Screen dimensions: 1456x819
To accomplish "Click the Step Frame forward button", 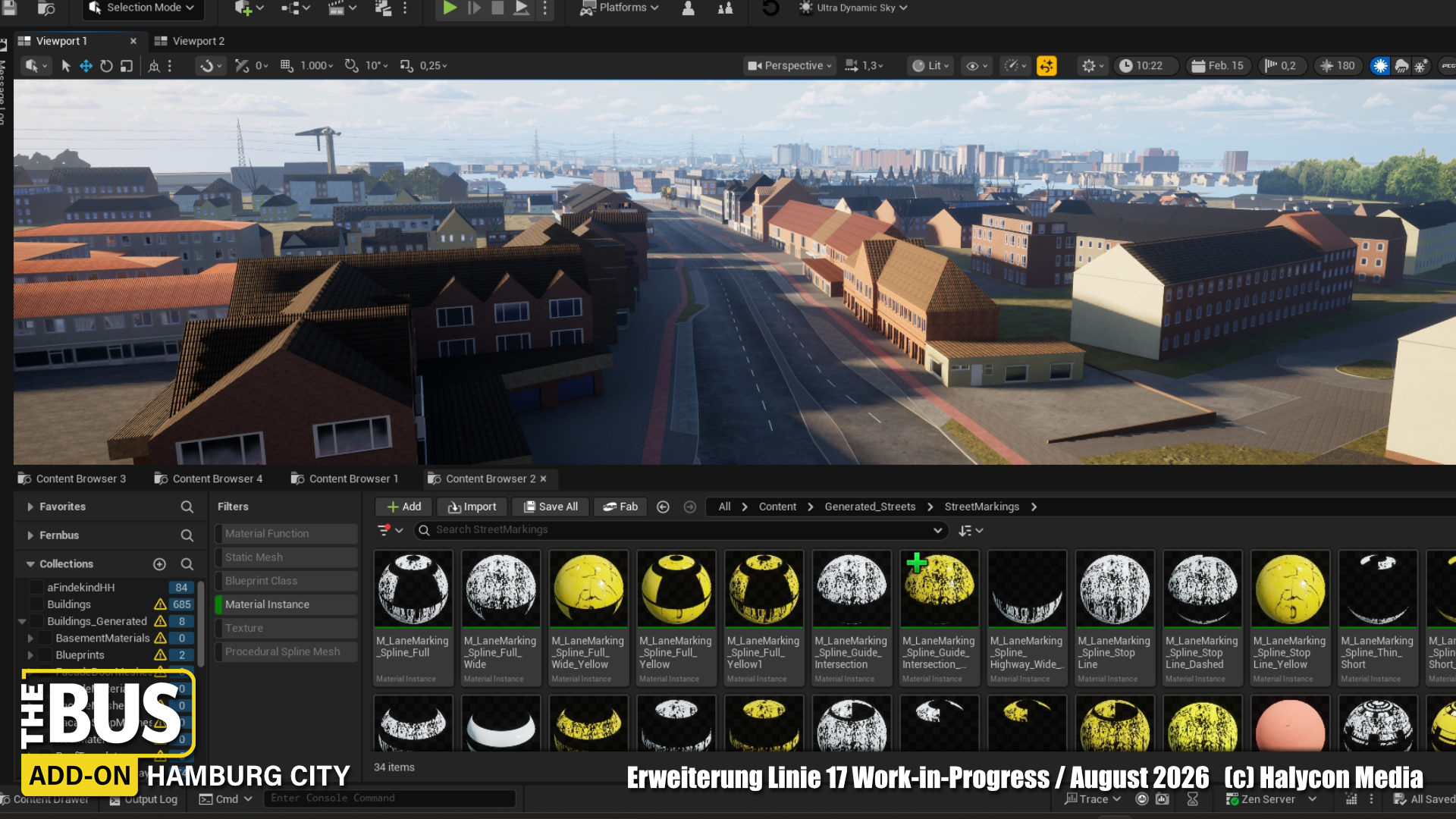I will [x=474, y=8].
